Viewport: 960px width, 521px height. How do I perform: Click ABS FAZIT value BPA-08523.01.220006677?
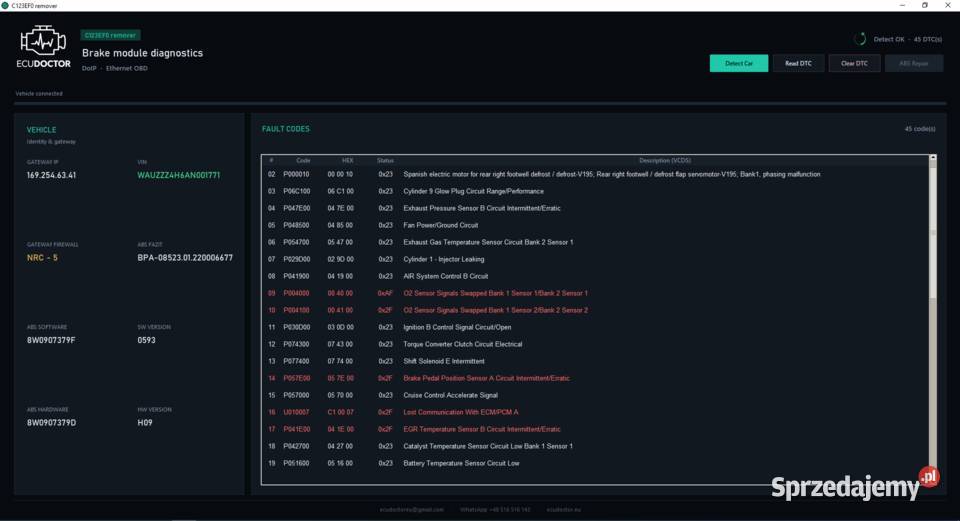point(185,258)
